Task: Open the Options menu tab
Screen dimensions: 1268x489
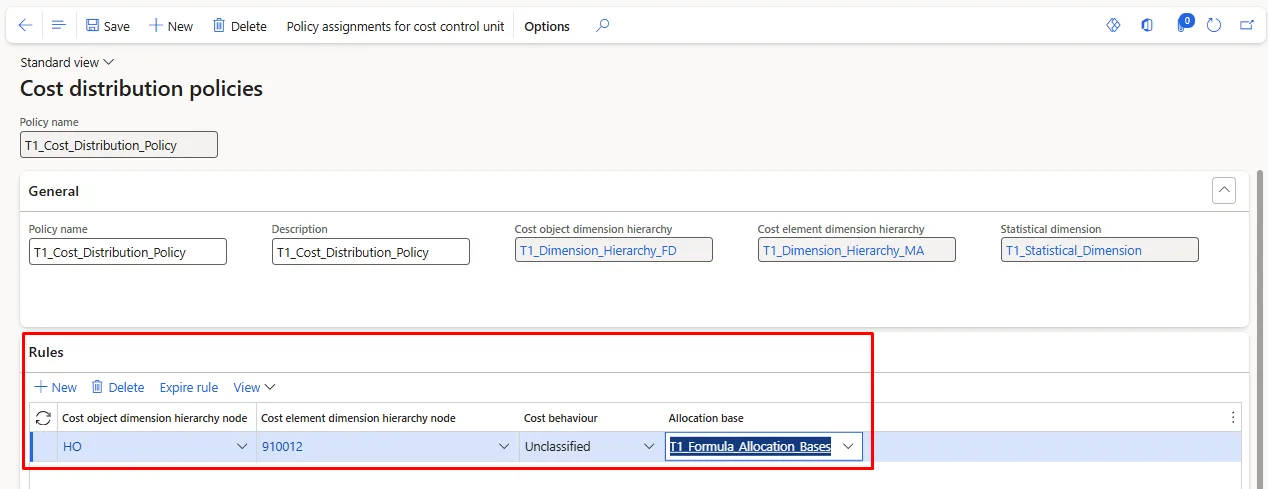Action: tap(547, 26)
